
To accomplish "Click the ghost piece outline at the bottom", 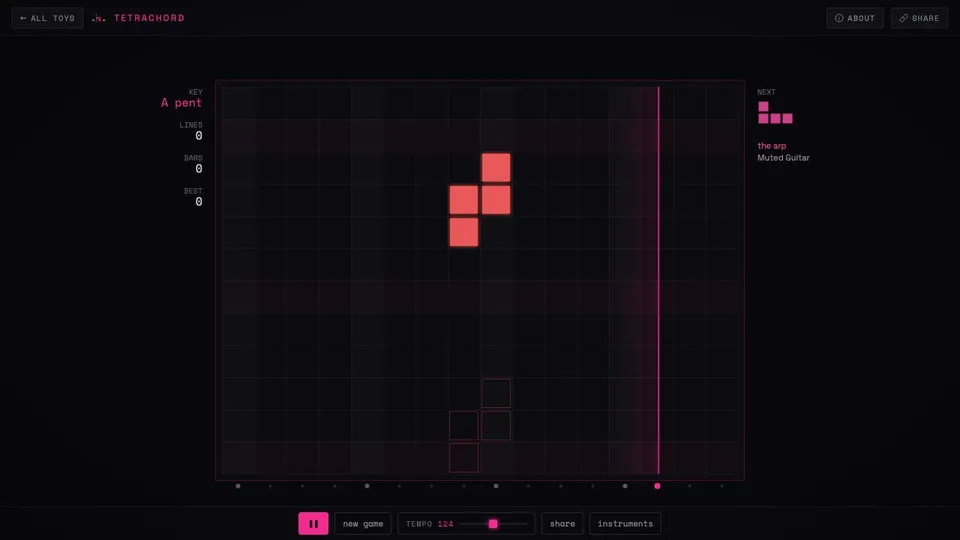I will point(480,426).
